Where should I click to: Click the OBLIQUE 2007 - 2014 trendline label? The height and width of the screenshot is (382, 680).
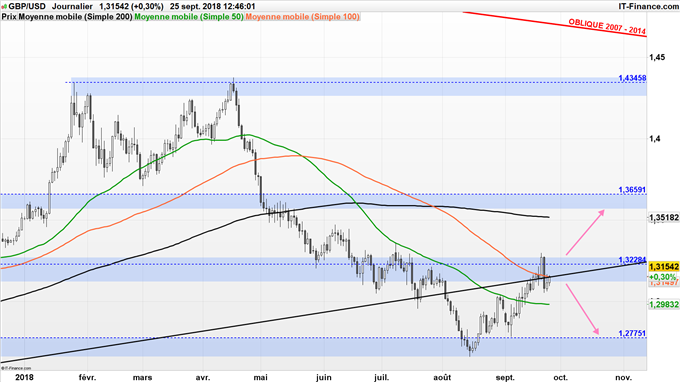point(607,27)
